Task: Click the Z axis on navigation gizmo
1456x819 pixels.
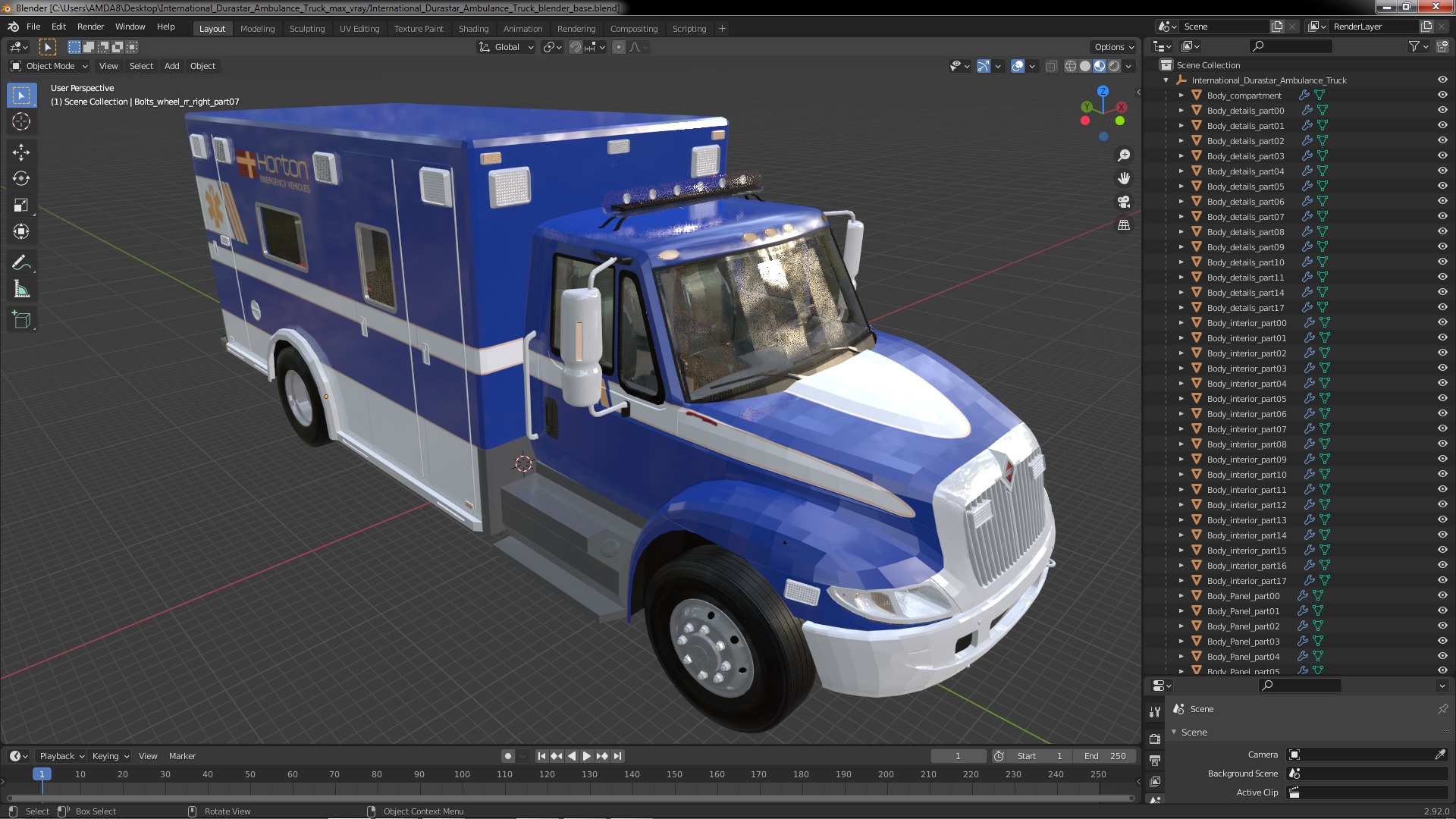Action: [1103, 91]
